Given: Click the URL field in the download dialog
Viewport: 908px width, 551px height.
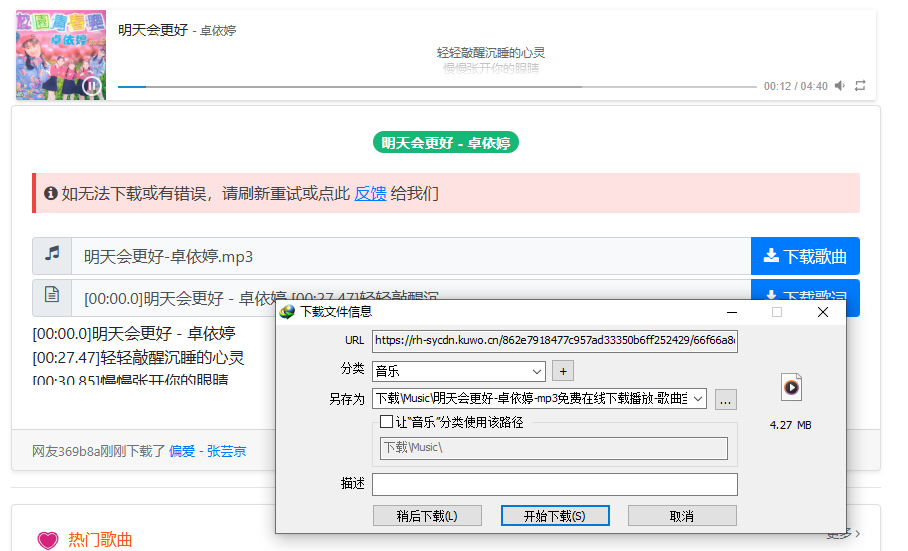Looking at the screenshot, I should pyautogui.click(x=554, y=340).
